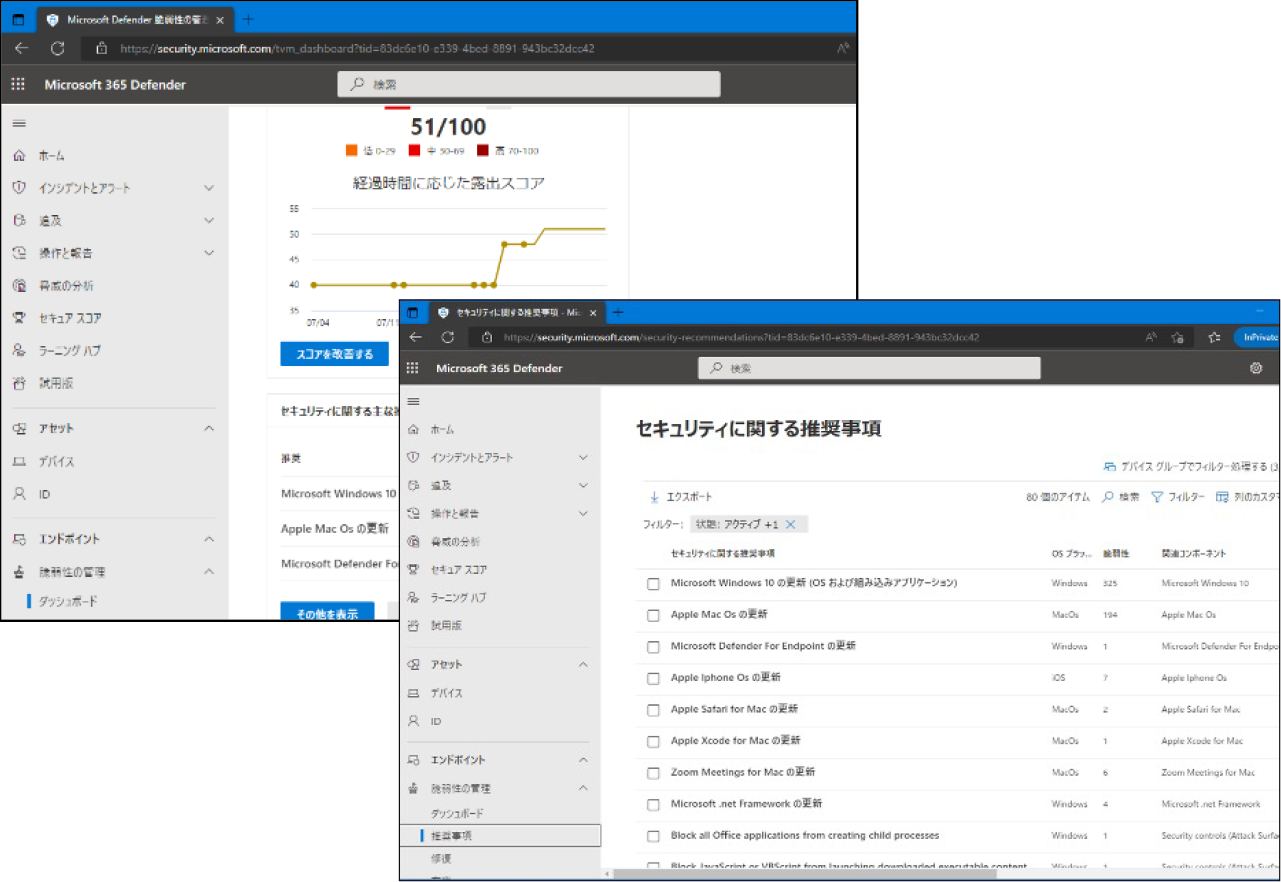This screenshot has height=882, width=1281.
Task: Click the エクスポート download icon
Action: (x=654, y=497)
